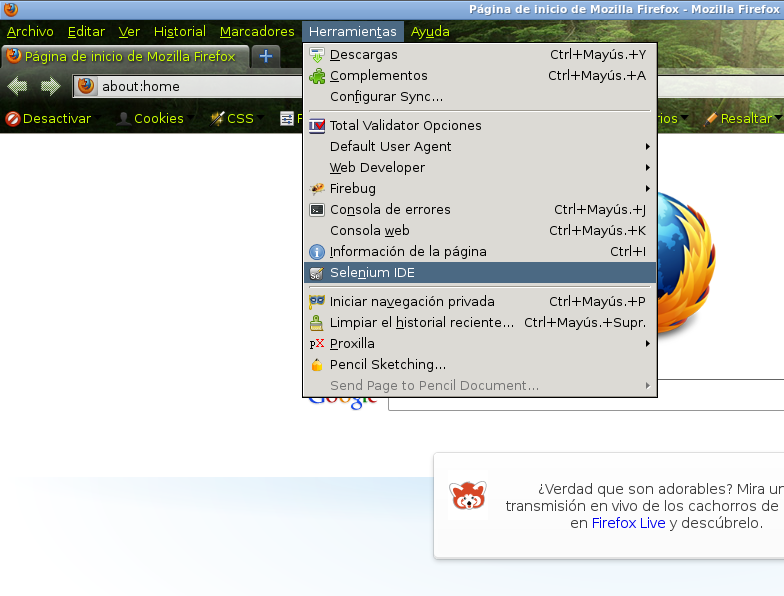This screenshot has height=596, width=784.
Task: Select the Página de inicio de Mozilla Firefox tab
Action: coord(125,56)
